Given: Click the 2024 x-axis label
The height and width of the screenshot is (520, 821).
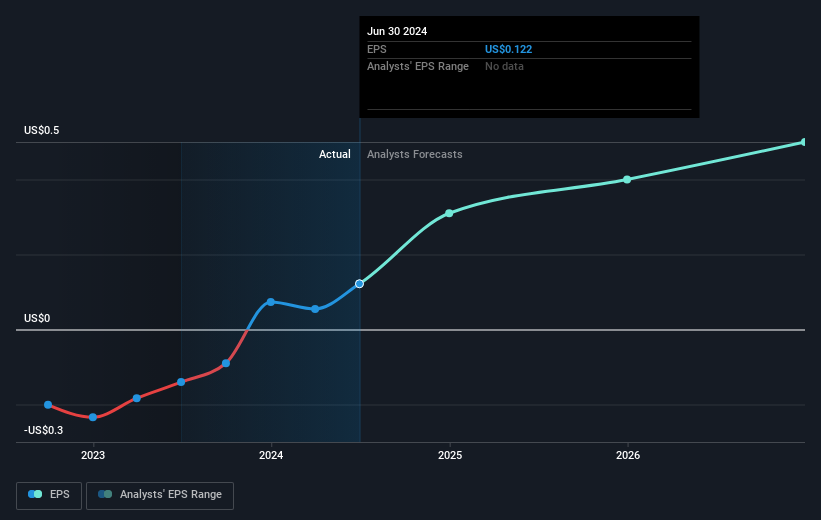Looking at the screenshot, I should pyautogui.click(x=271, y=456).
